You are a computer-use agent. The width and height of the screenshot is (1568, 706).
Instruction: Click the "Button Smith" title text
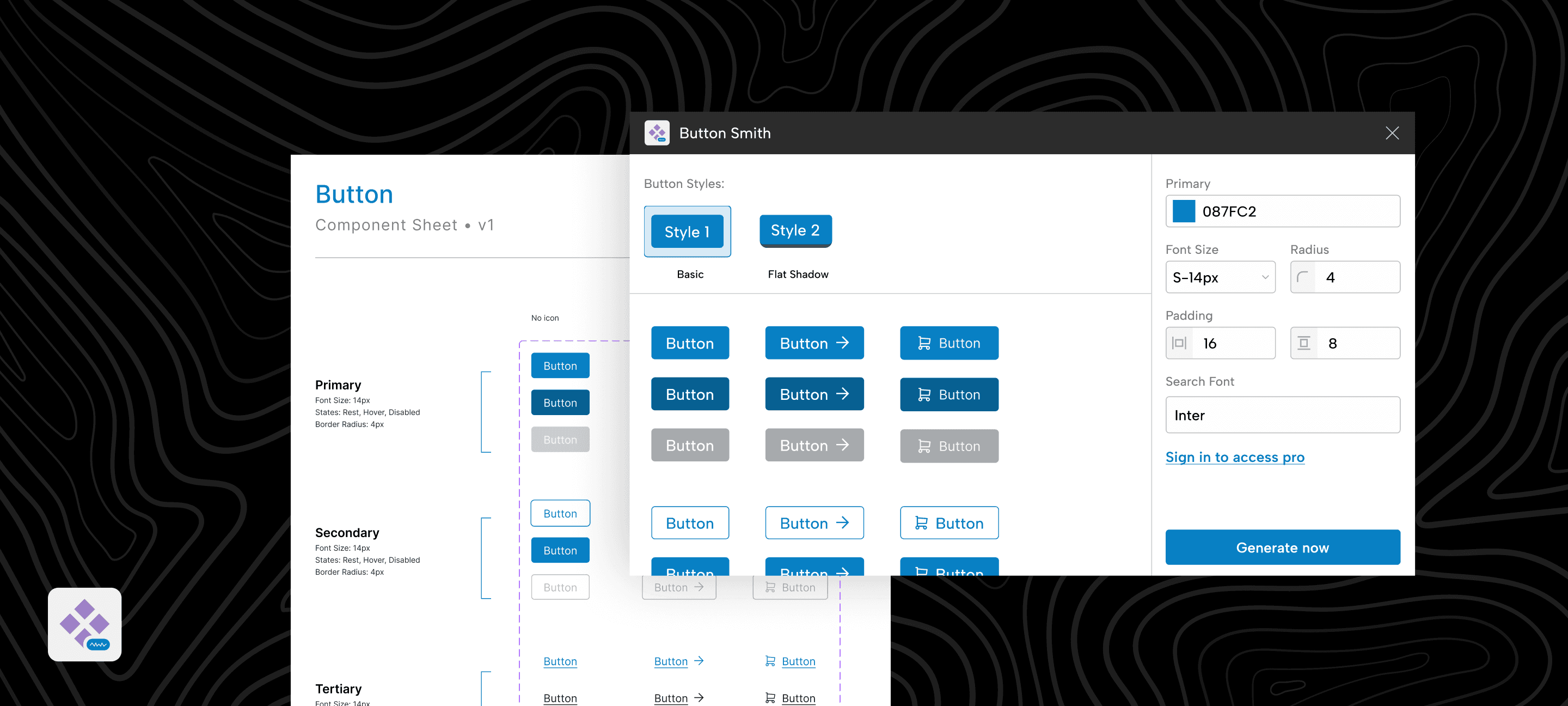(x=725, y=133)
